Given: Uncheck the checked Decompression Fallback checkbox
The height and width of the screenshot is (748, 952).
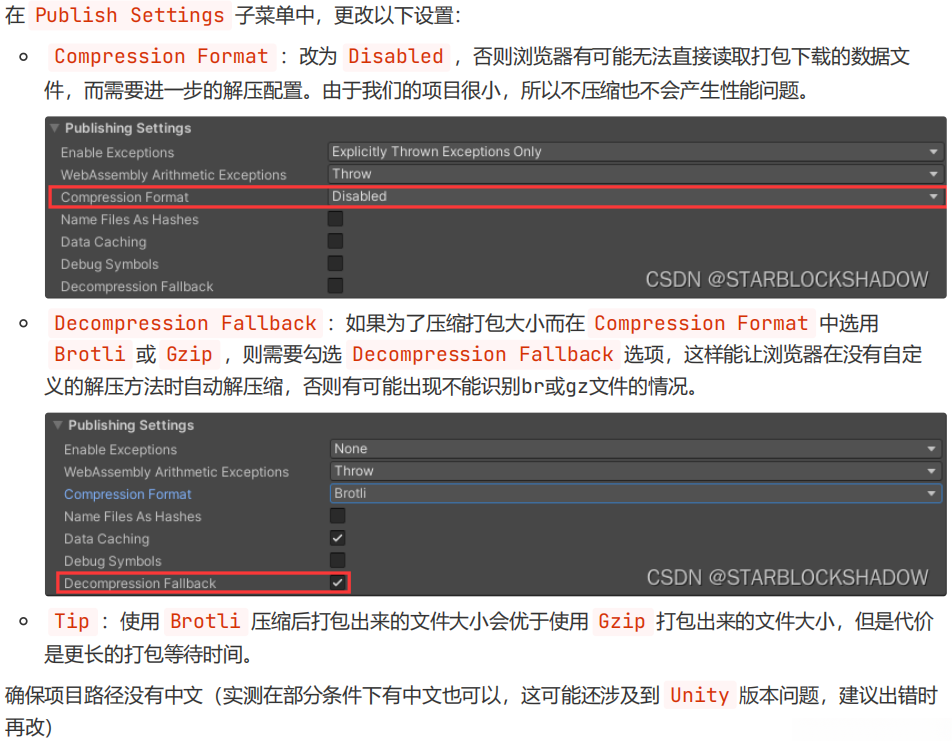Looking at the screenshot, I should pos(338,583).
